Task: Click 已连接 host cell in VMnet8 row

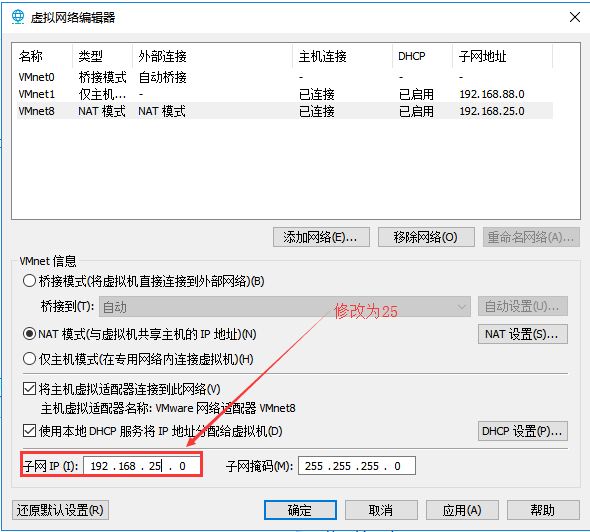Action: pos(316,111)
